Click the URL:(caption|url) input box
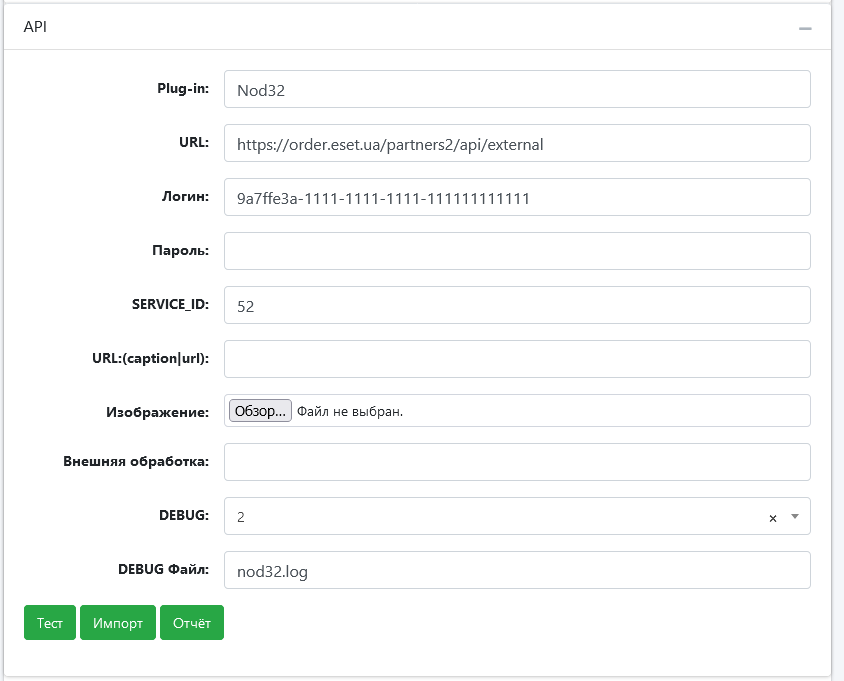The image size is (844, 681). pos(517,359)
